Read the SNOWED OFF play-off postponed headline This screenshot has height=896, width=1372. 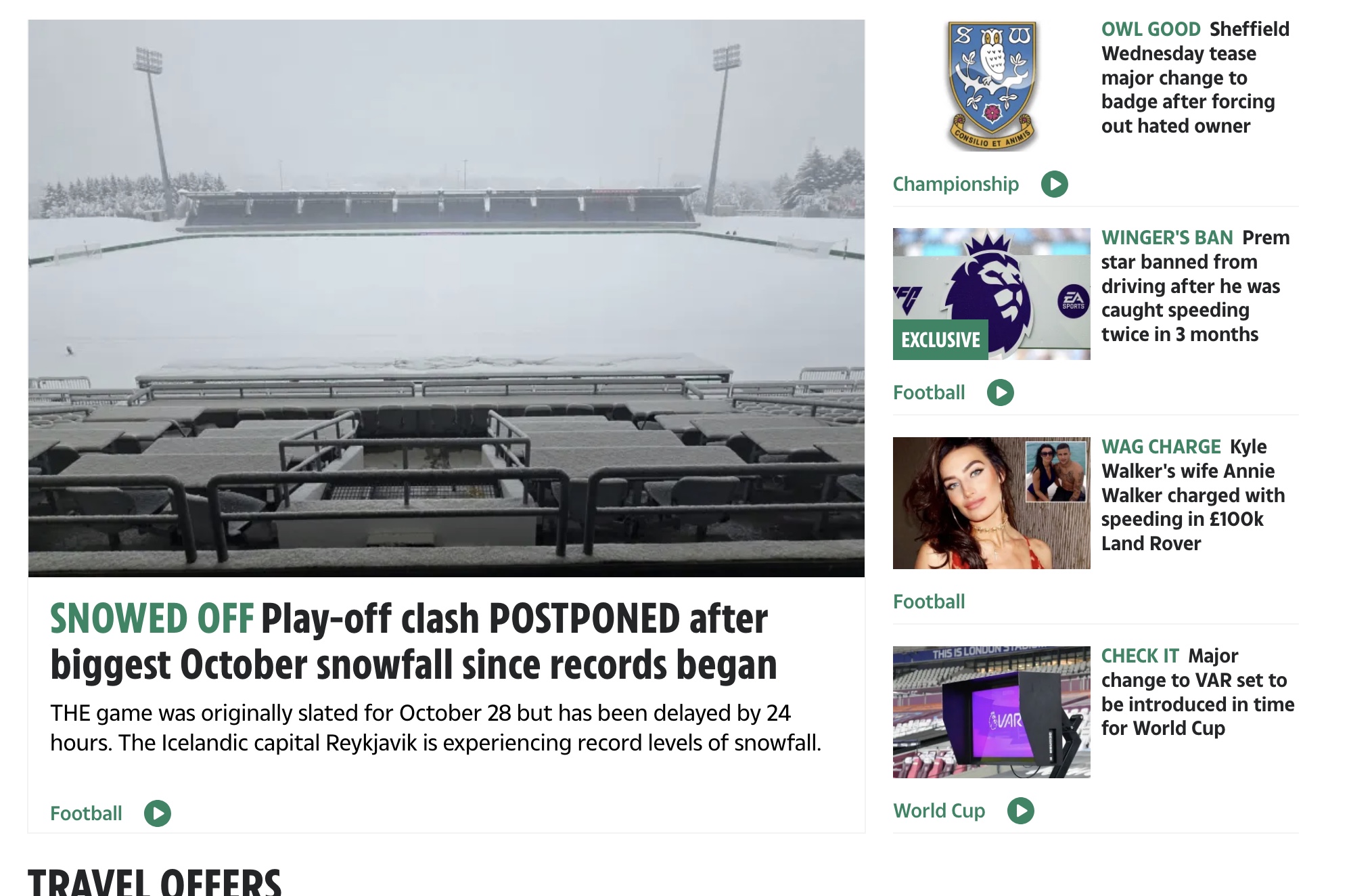413,641
